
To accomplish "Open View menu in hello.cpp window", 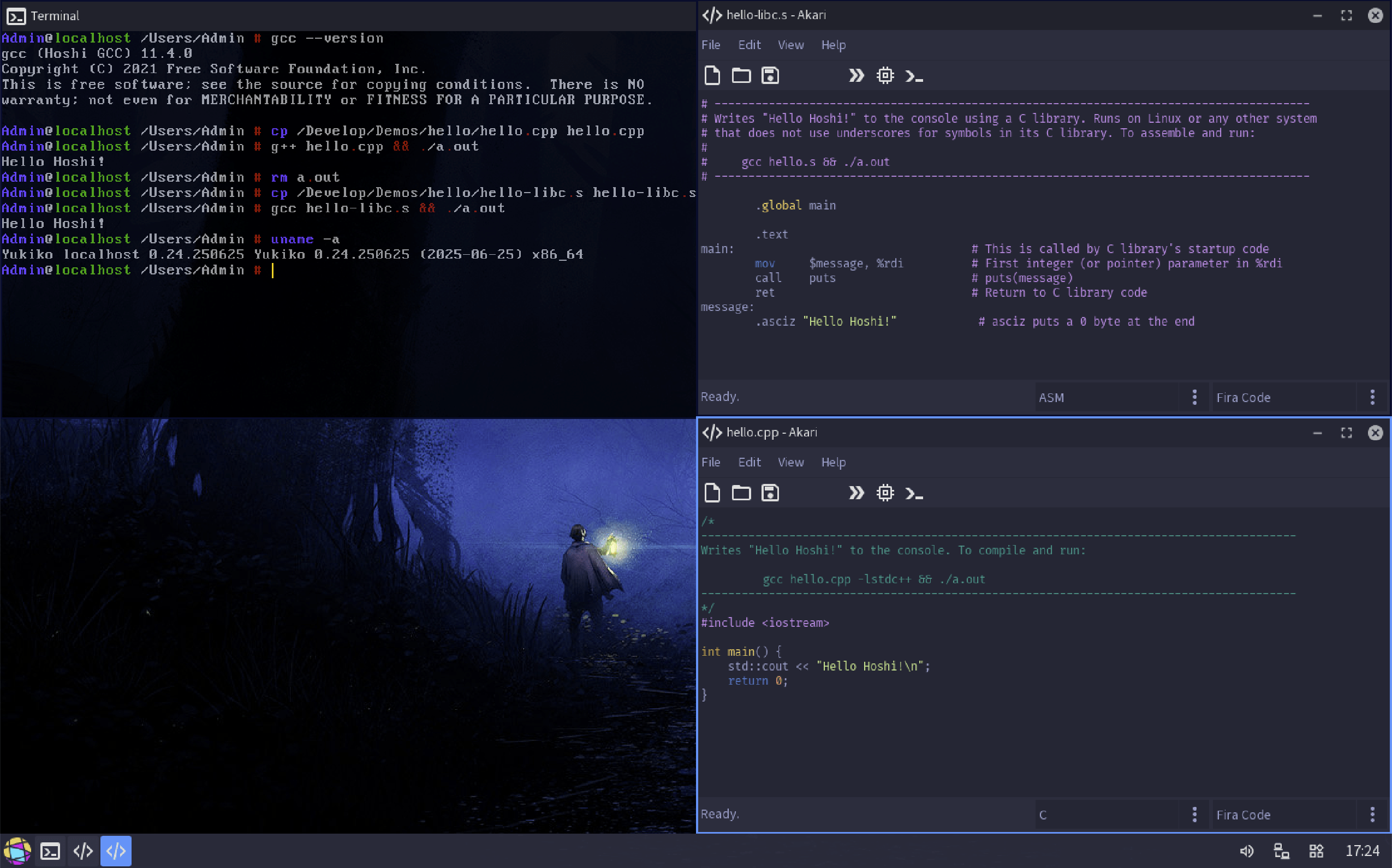I will tap(791, 462).
